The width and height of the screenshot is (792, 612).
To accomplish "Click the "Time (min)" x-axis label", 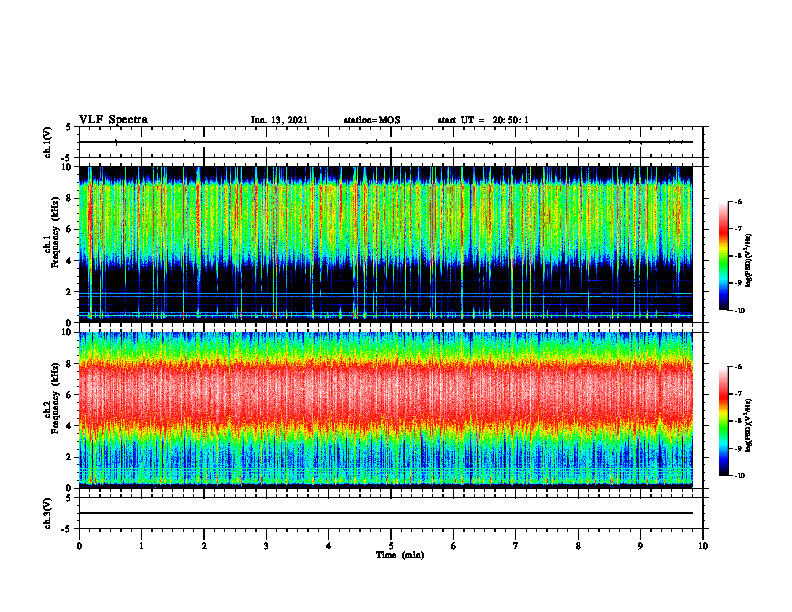I will point(400,555).
